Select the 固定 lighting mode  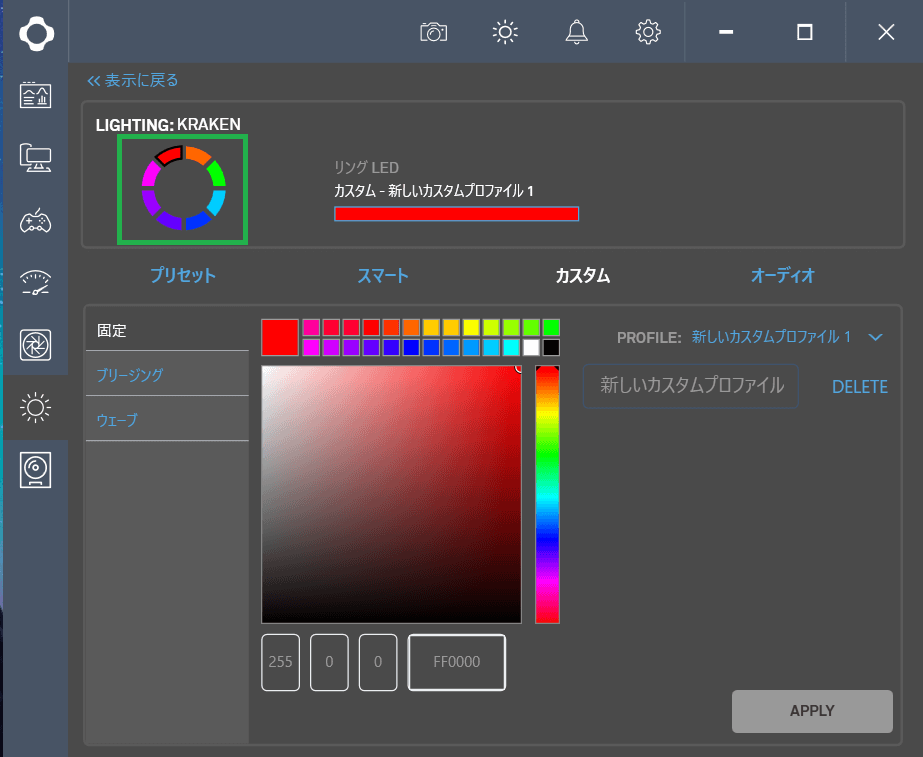[x=167, y=330]
